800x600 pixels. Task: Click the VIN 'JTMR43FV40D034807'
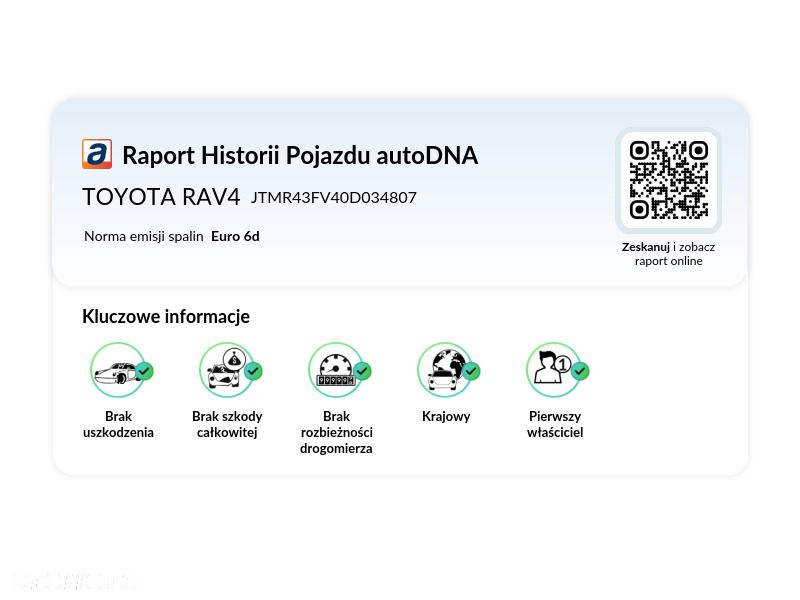[334, 197]
